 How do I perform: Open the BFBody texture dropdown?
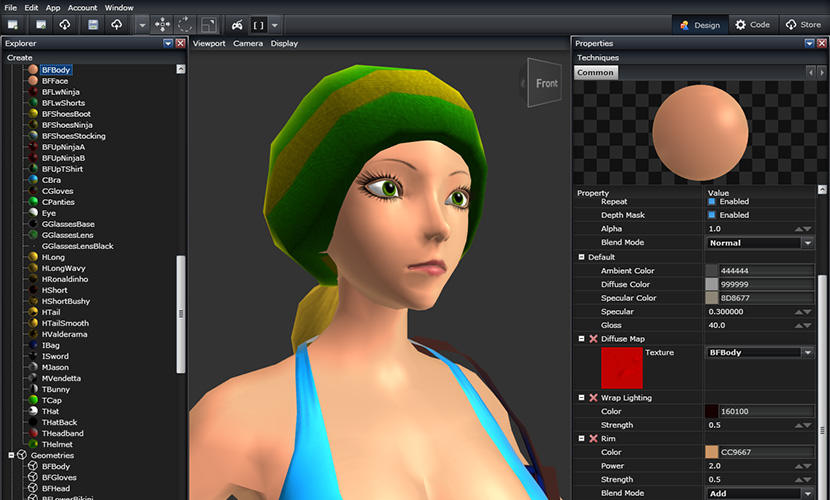coord(760,352)
